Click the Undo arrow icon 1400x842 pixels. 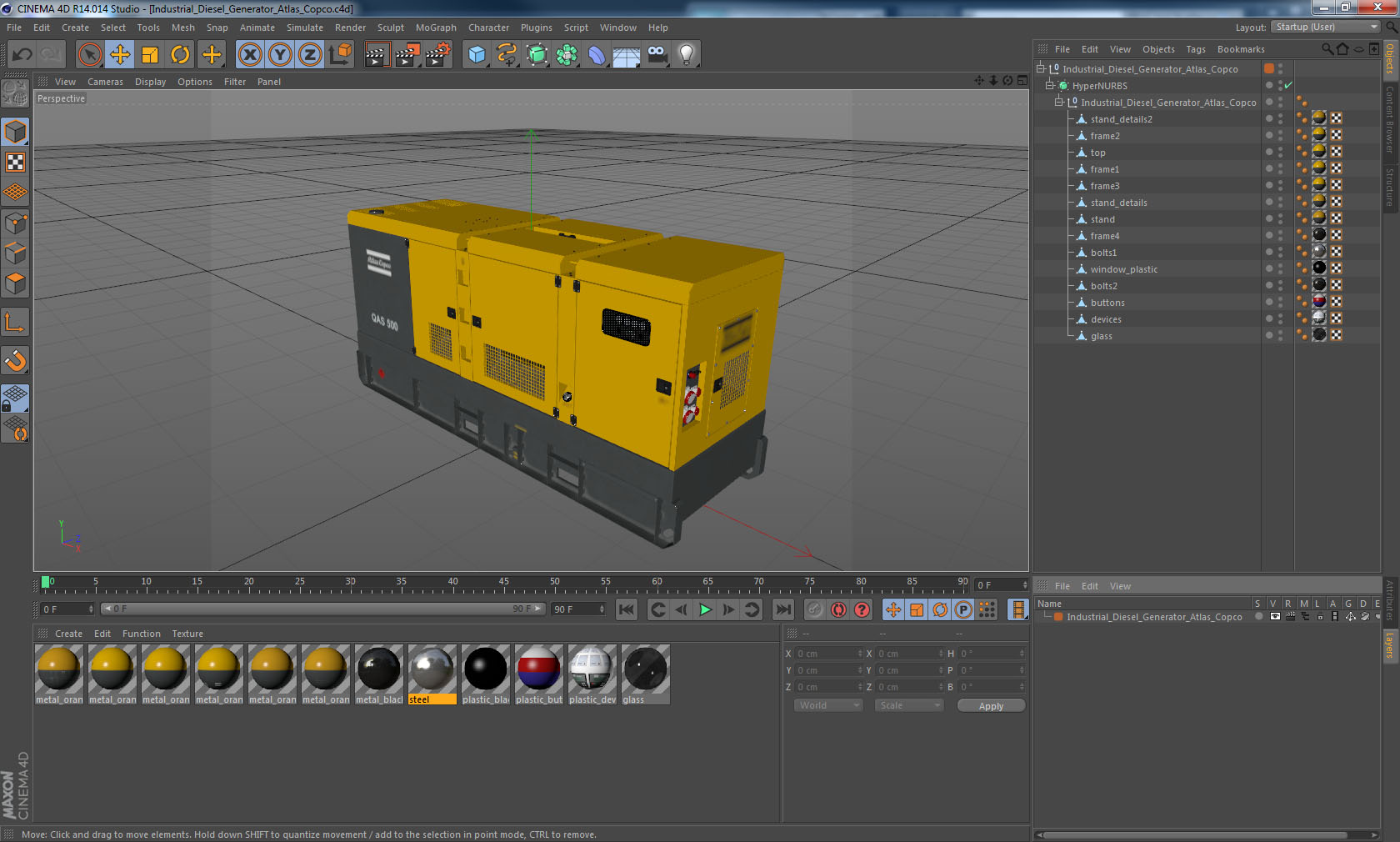(x=22, y=55)
